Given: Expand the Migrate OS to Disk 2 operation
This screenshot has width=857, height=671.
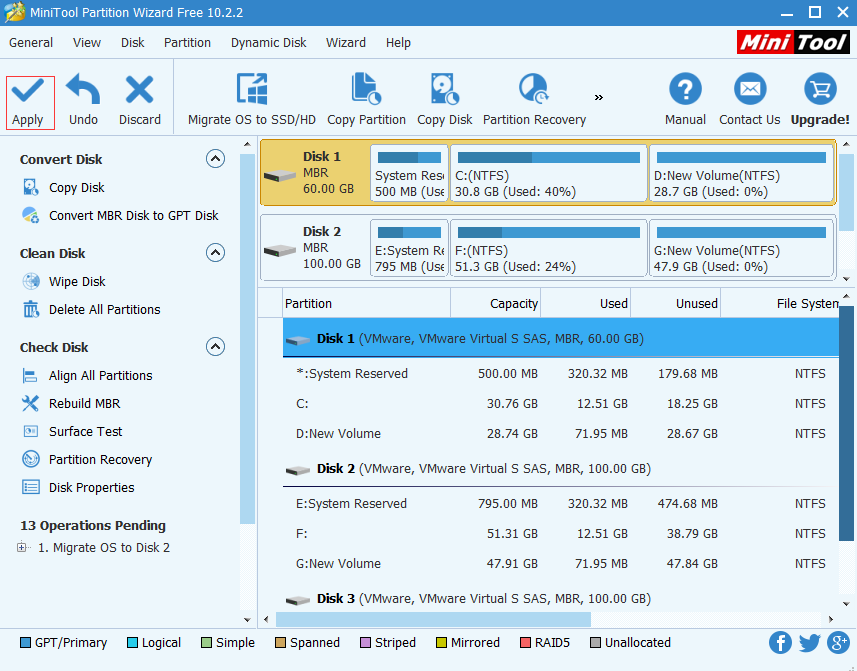Looking at the screenshot, I should 22,547.
